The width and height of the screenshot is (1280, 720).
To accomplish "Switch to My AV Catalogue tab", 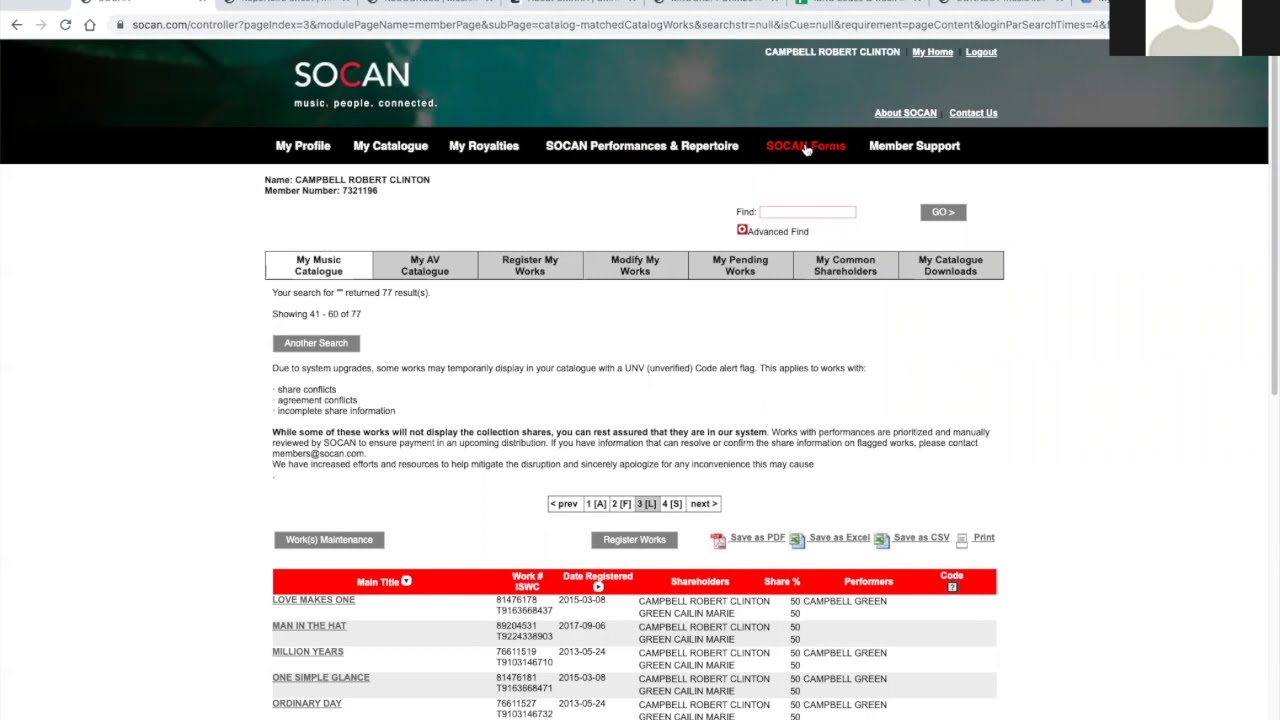I will [425, 265].
